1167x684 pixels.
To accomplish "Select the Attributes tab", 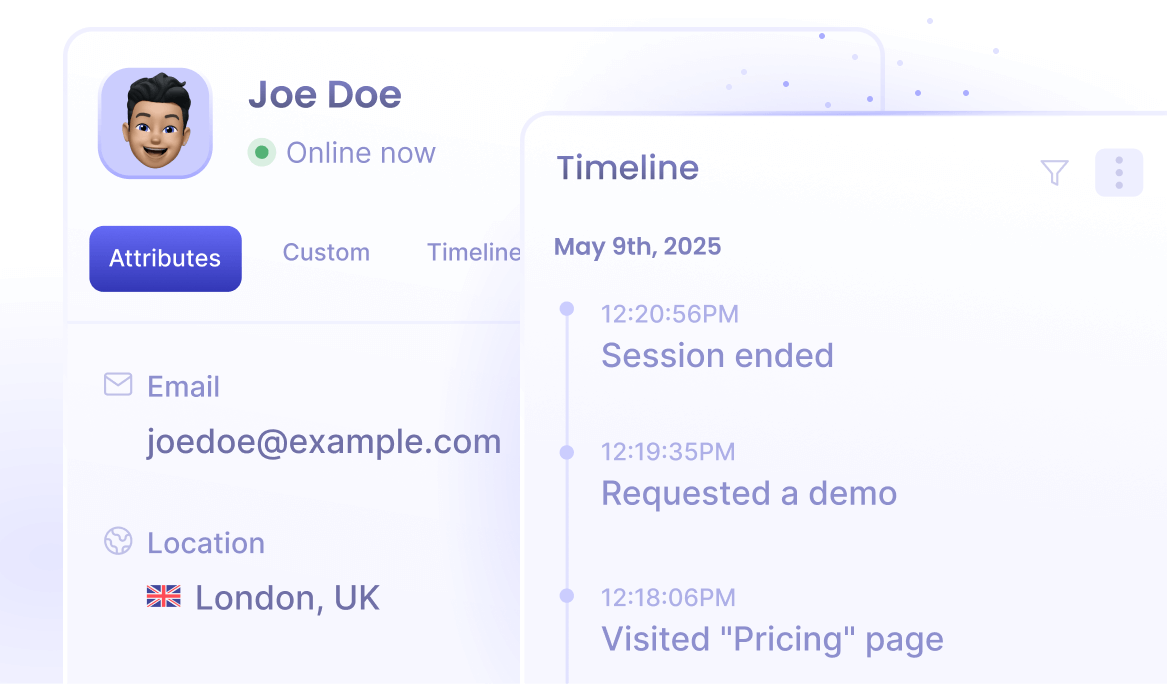I will [165, 258].
